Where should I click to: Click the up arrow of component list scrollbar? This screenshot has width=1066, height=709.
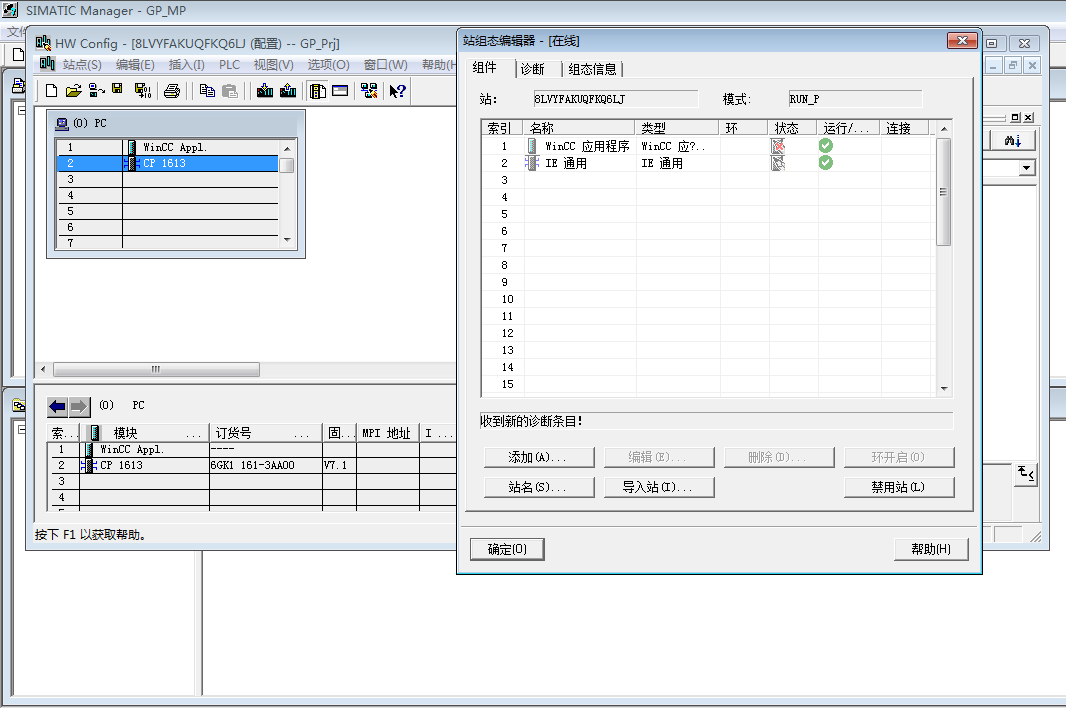(x=944, y=128)
